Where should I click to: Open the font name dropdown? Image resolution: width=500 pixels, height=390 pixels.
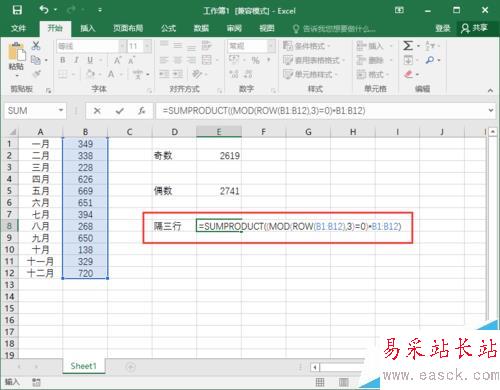(122, 46)
